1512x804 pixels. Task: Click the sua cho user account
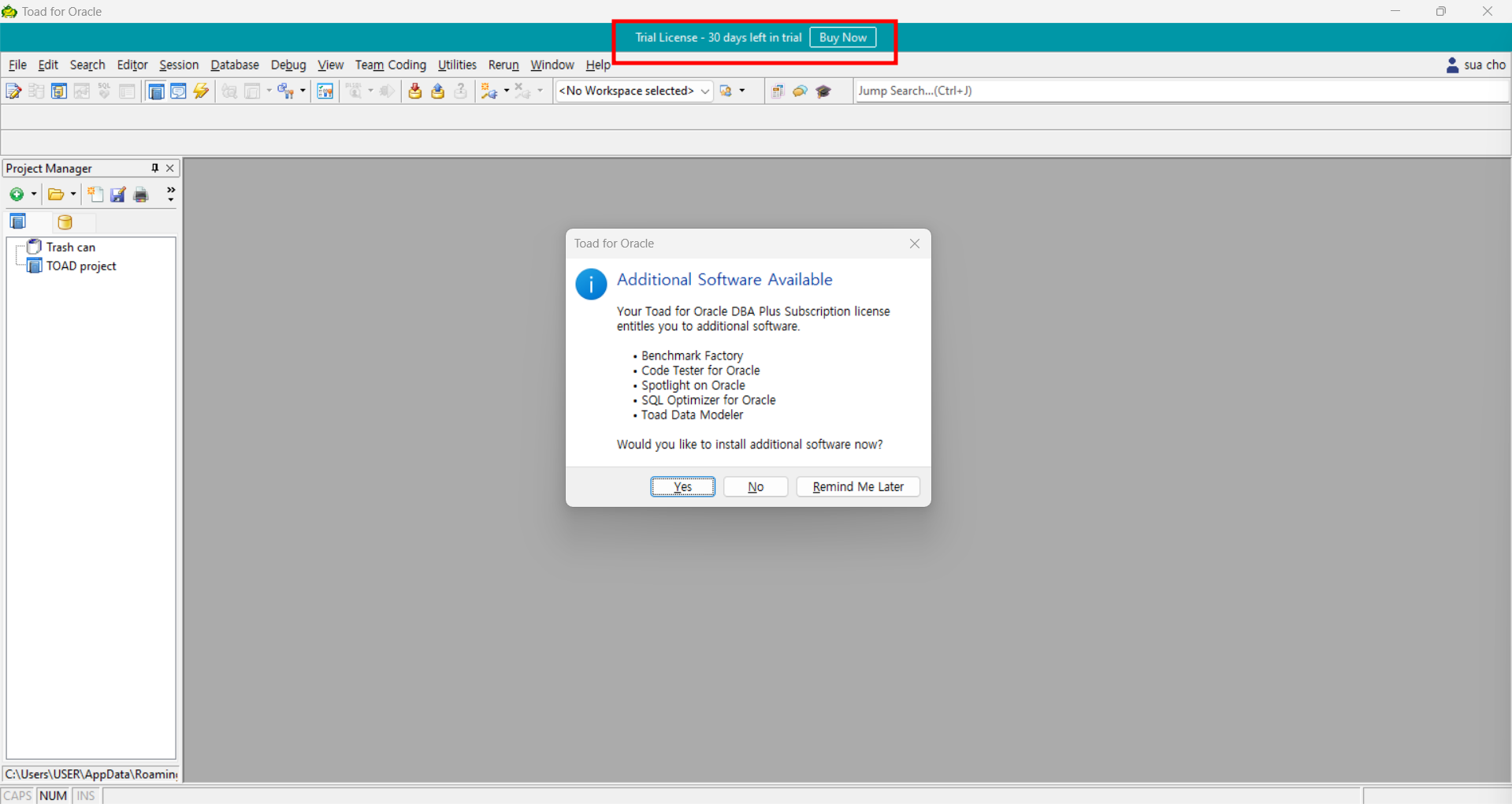click(x=1476, y=65)
